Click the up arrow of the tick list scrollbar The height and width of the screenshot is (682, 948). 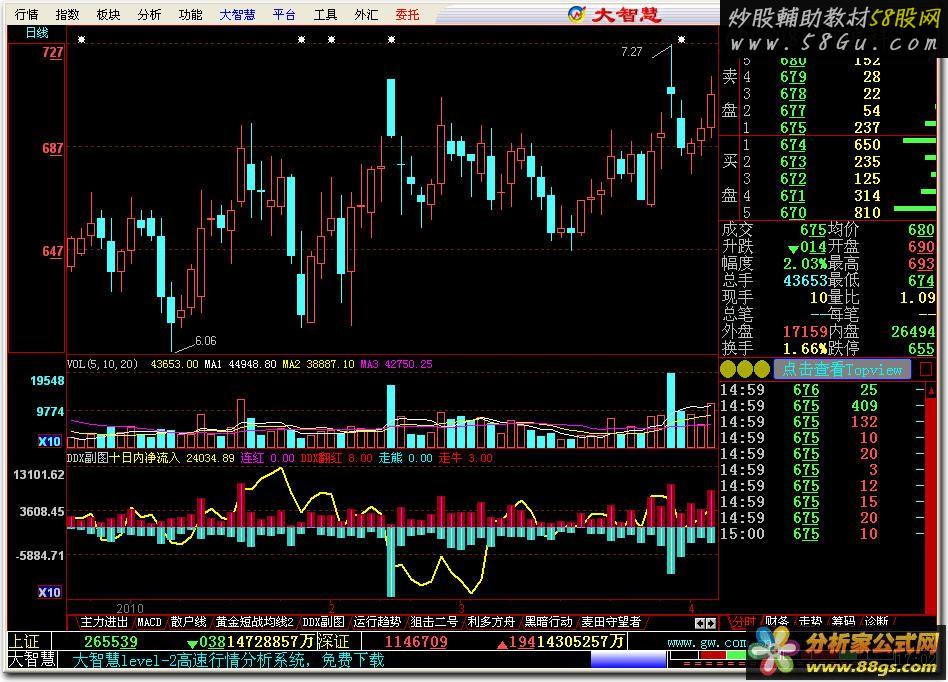point(931,391)
